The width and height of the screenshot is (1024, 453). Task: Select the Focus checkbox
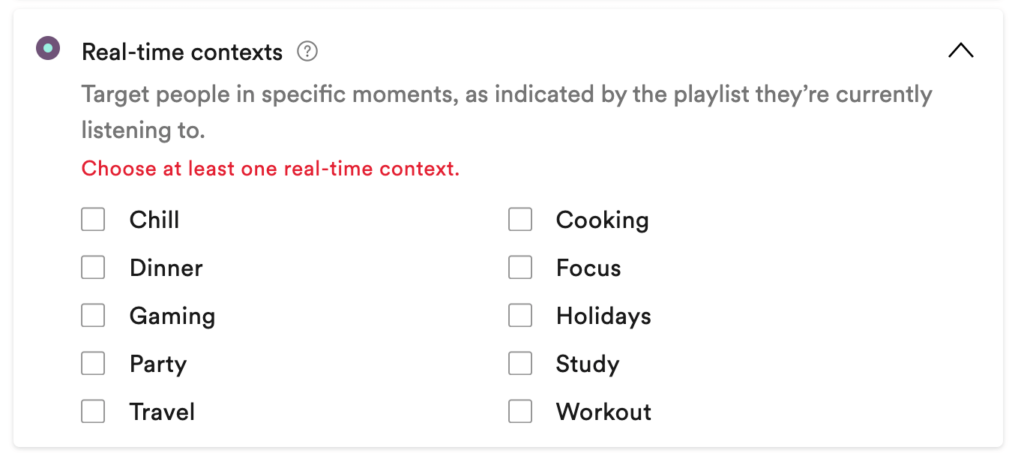[520, 268]
